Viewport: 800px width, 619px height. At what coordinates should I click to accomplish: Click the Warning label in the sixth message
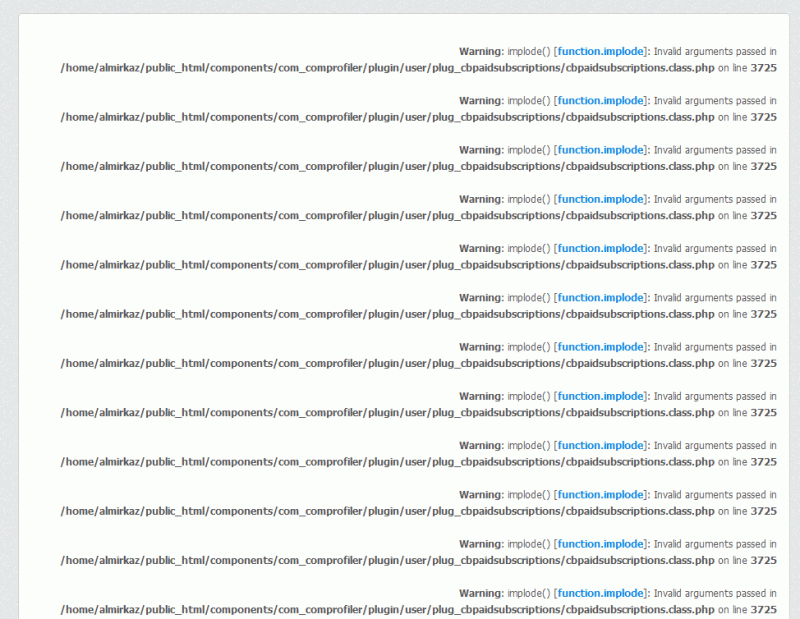[x=481, y=298]
